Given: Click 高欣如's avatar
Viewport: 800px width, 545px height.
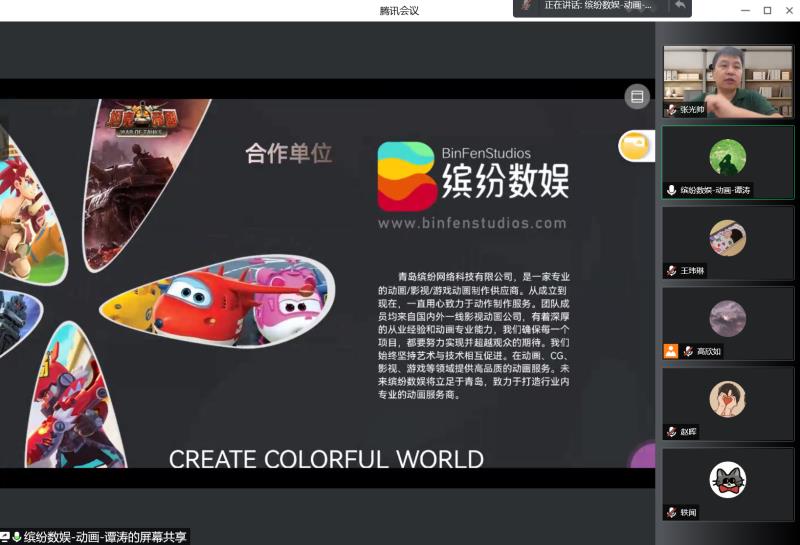Looking at the screenshot, I should 727,318.
